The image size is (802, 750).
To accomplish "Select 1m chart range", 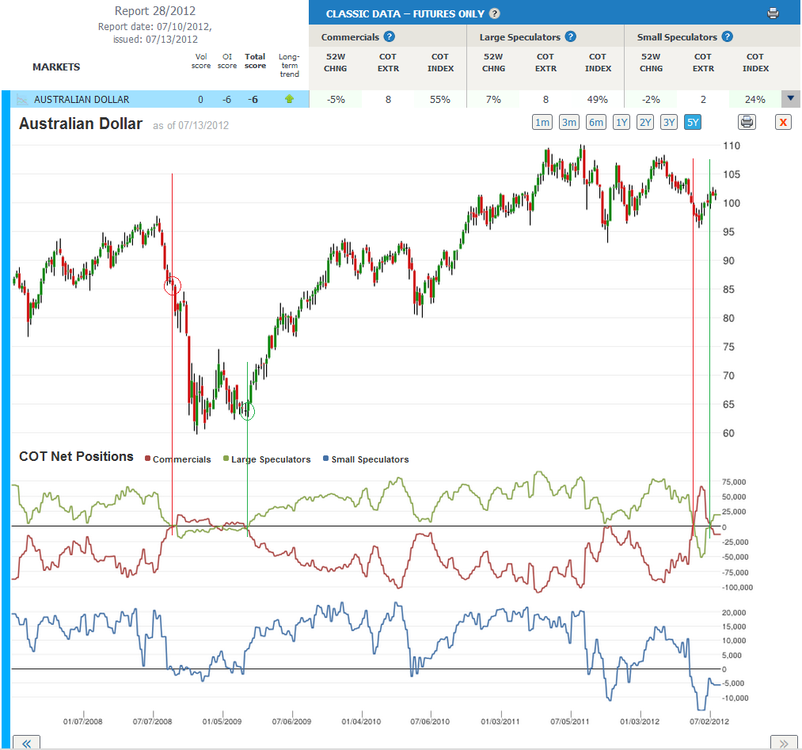I will tap(542, 122).
